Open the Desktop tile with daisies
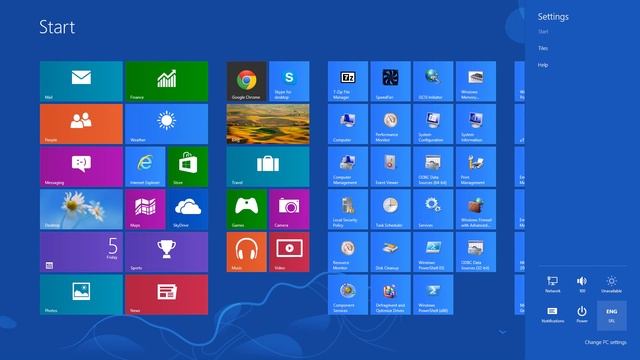Viewport: 640px width, 360px height. 81,209
